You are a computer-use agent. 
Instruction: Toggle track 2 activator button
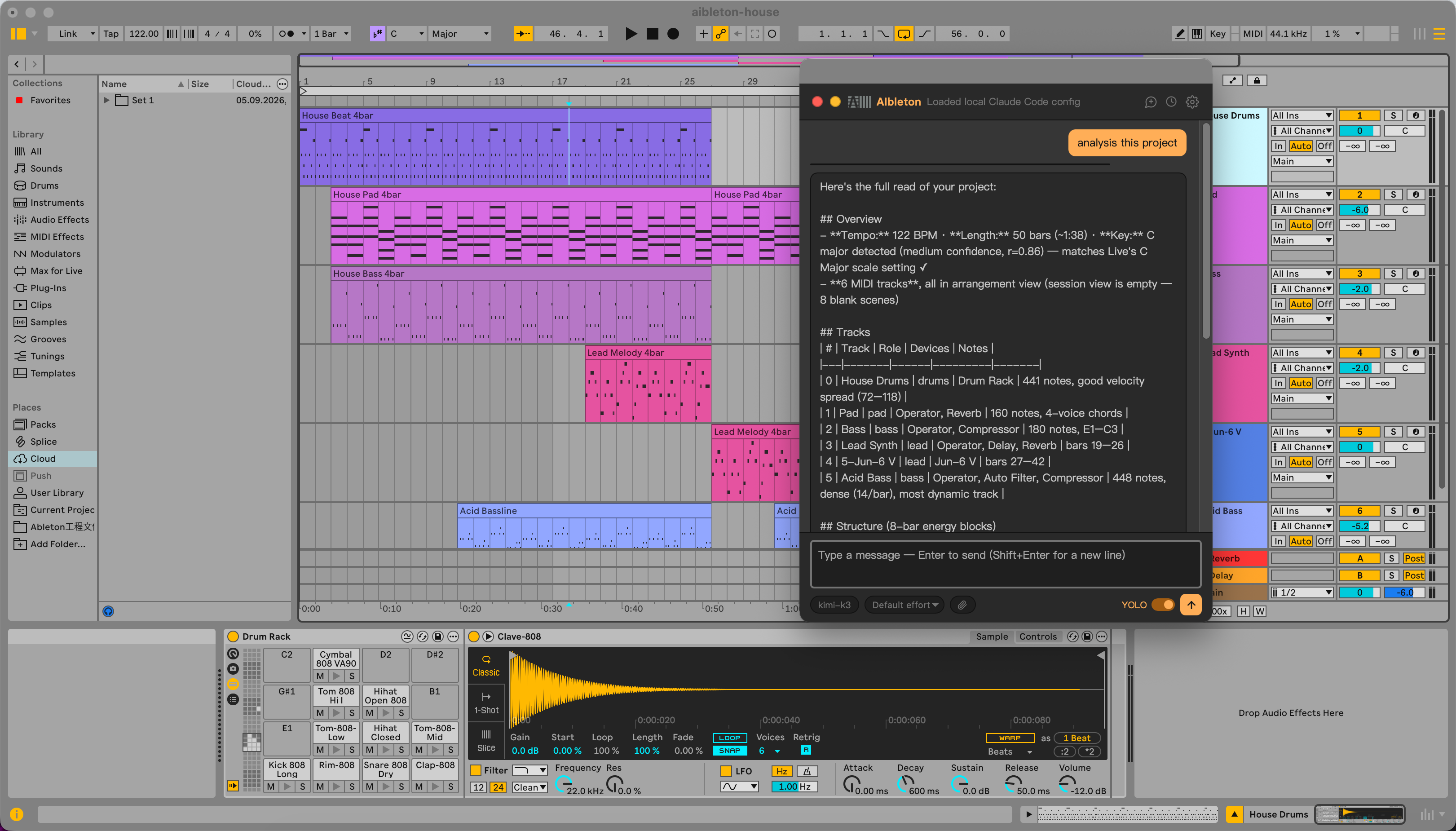(1359, 194)
